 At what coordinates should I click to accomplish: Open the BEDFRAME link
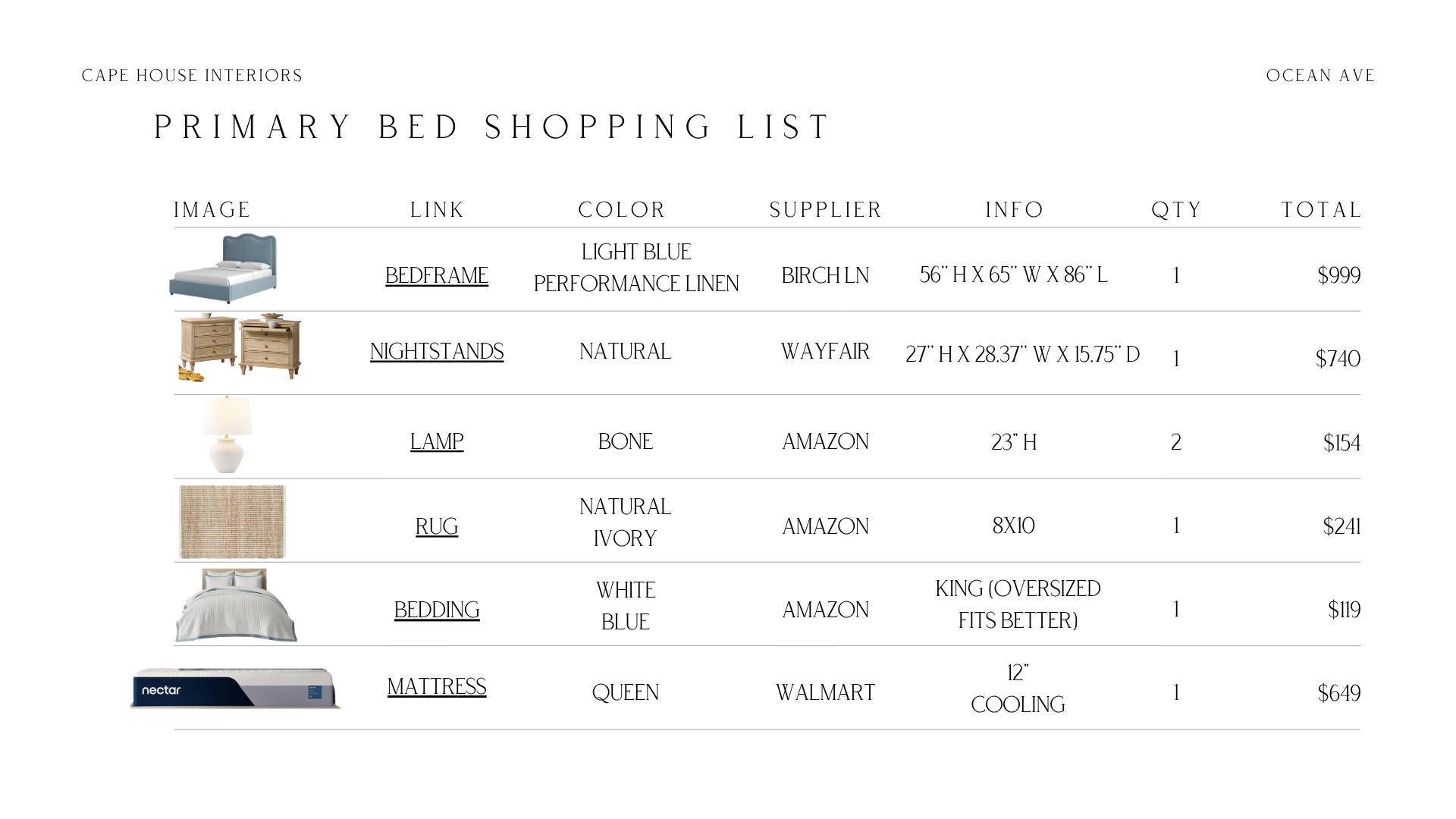tap(437, 275)
